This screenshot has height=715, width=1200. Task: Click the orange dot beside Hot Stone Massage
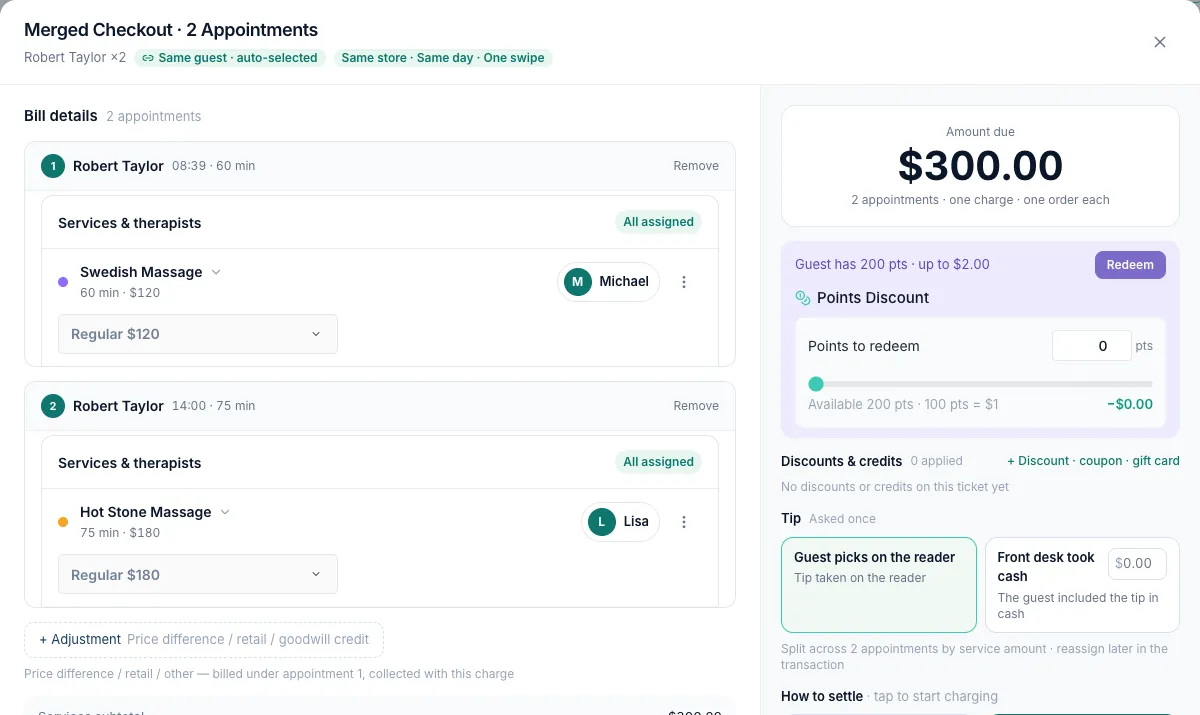(x=63, y=522)
